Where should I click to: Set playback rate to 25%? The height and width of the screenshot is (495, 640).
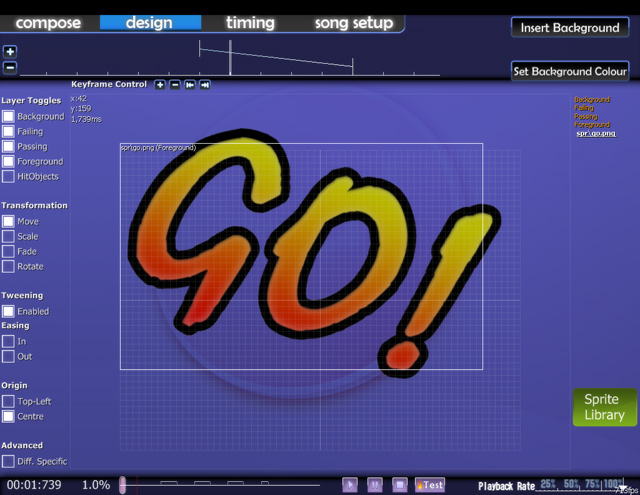pos(548,484)
